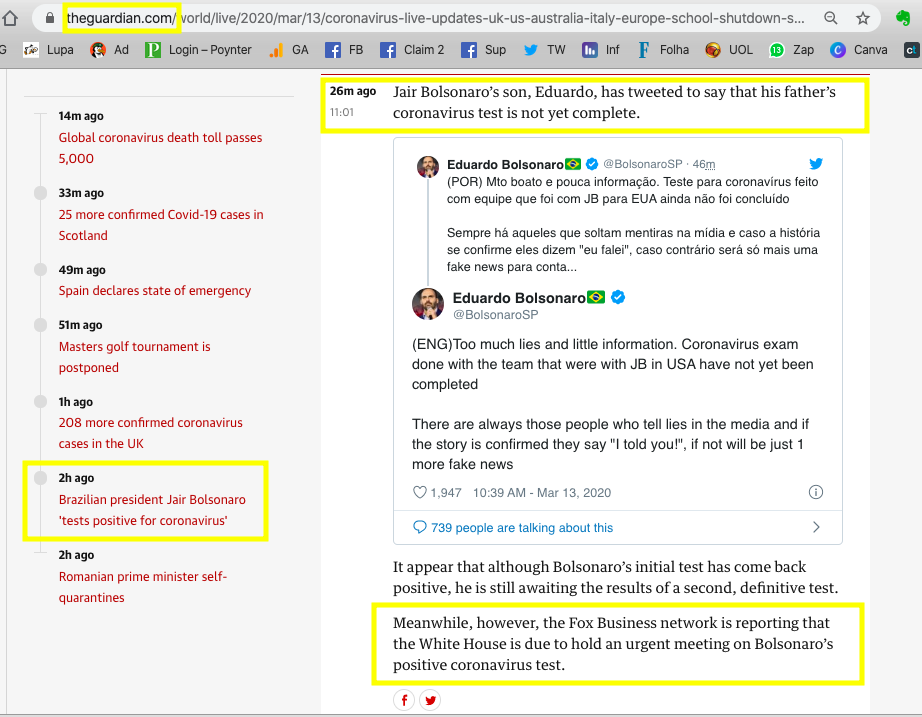Share the post on Twitter
This screenshot has height=717, width=922.
[430, 700]
